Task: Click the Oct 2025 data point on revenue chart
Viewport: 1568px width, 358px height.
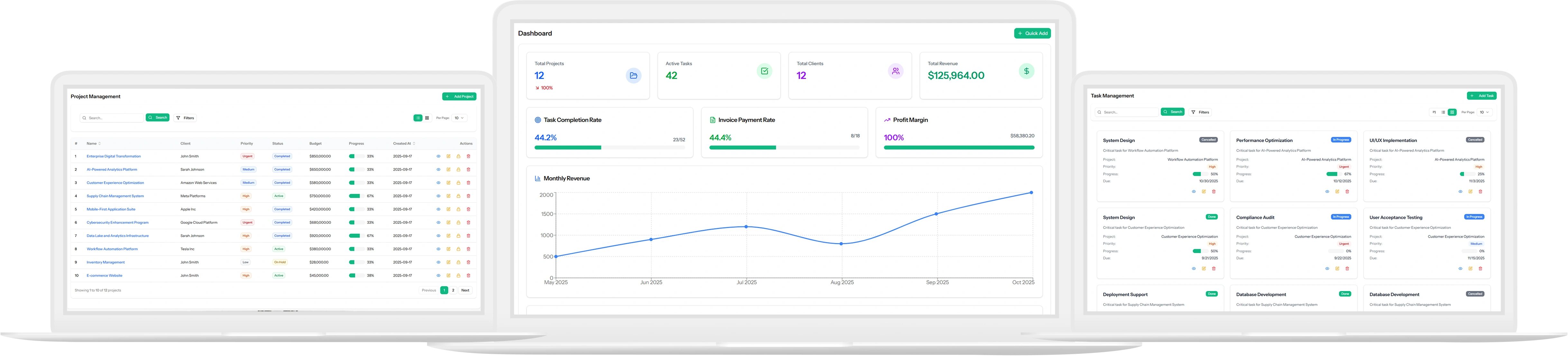Action: [1031, 193]
